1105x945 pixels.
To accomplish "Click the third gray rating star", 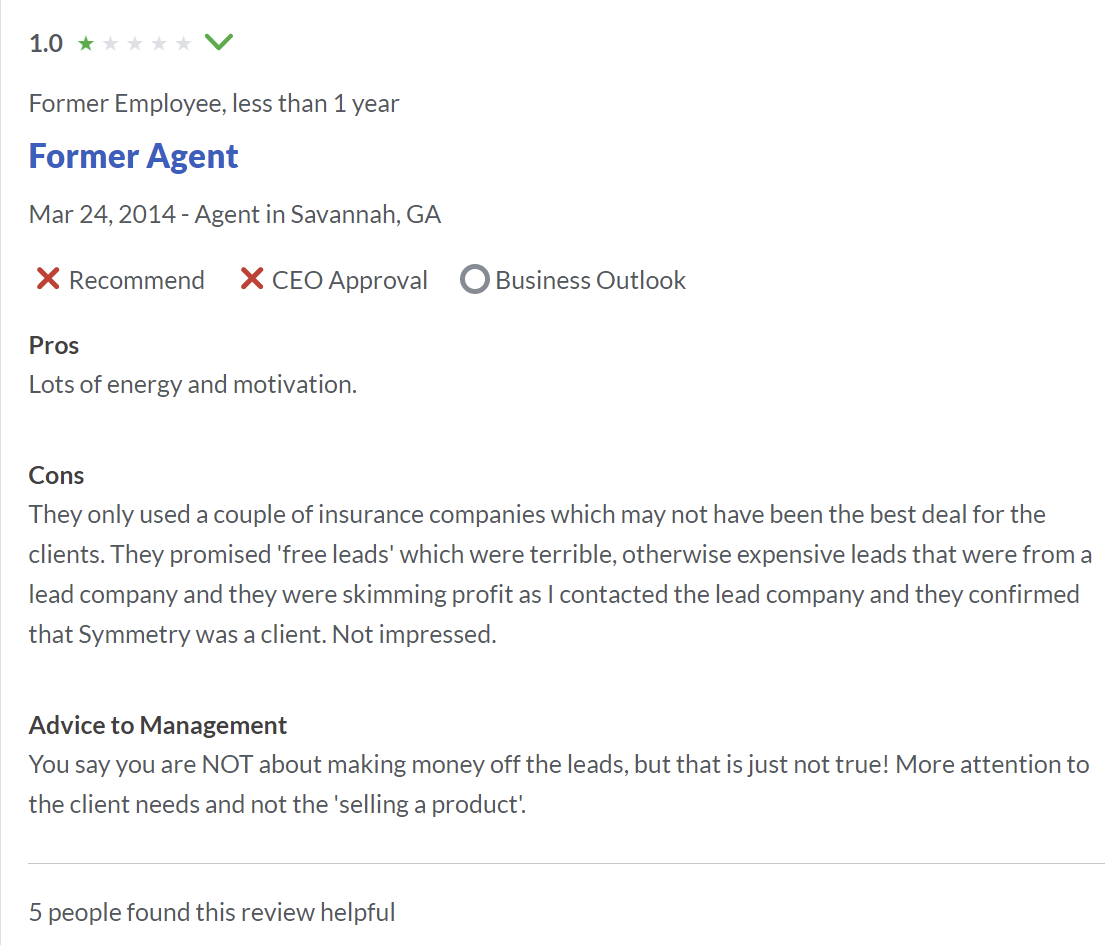I will [x=135, y=44].
